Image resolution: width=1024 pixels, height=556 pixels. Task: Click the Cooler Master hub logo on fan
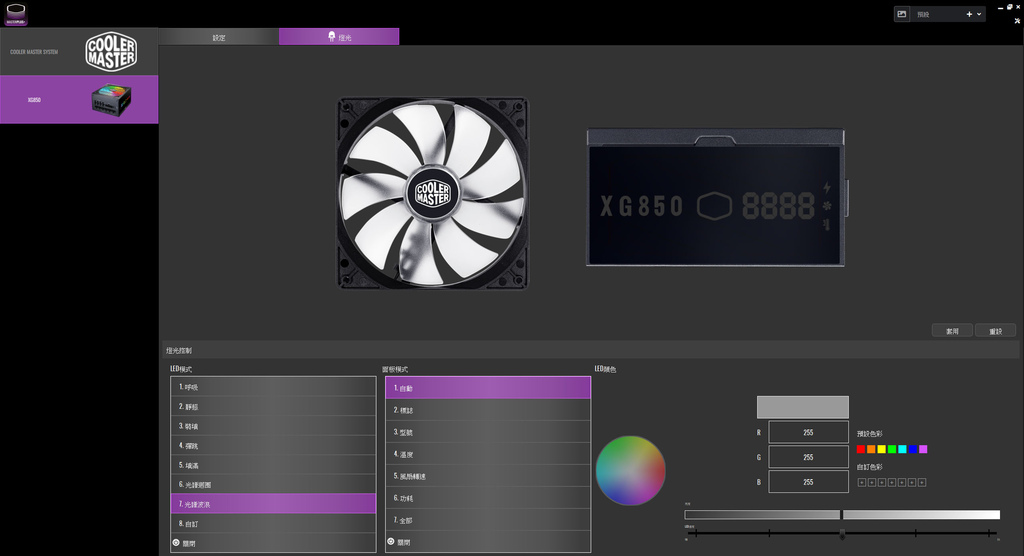pos(432,193)
